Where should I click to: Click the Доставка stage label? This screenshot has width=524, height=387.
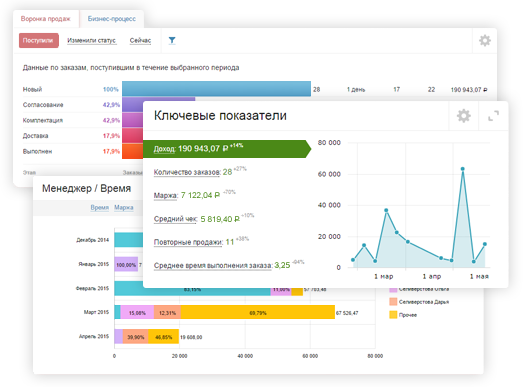coord(35,136)
